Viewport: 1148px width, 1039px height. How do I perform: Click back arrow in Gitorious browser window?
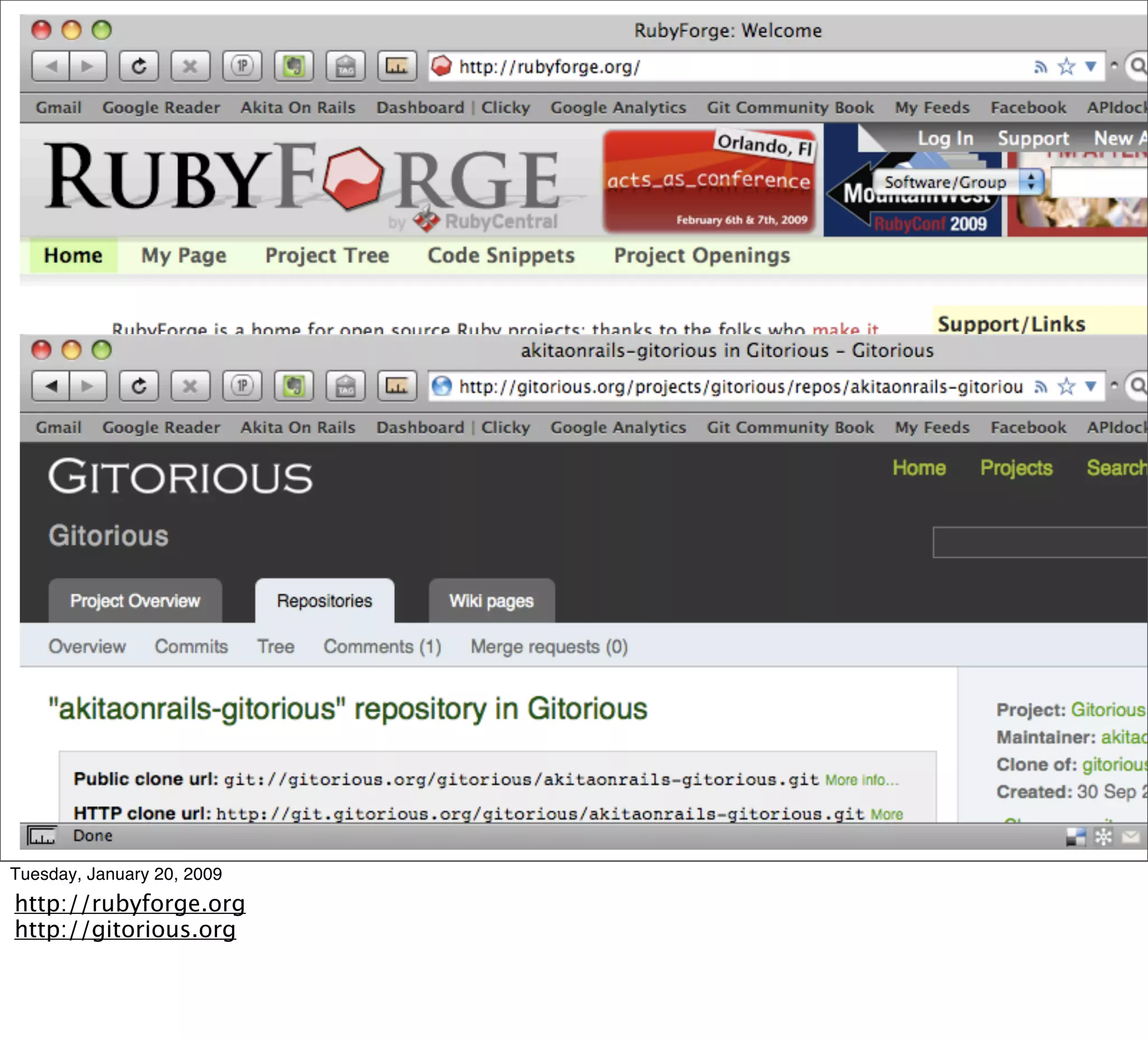[x=51, y=387]
